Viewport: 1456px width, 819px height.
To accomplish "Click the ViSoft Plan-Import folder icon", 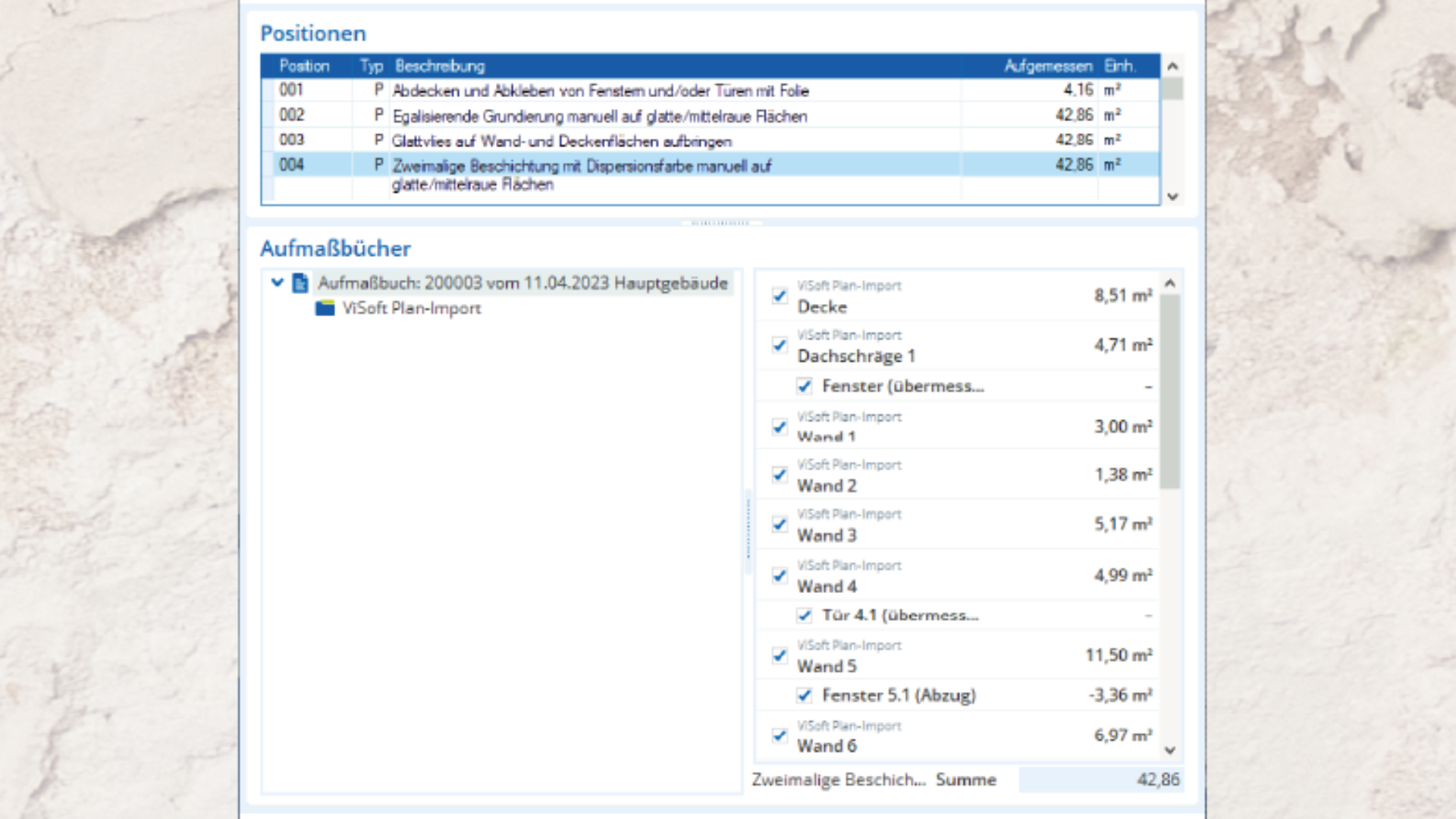I will coord(325,308).
